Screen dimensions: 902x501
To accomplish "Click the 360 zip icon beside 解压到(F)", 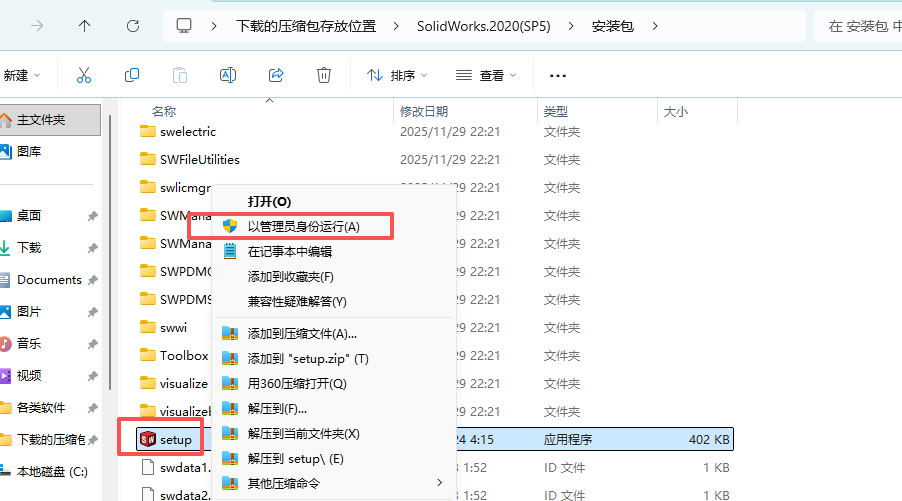I will [x=230, y=408].
